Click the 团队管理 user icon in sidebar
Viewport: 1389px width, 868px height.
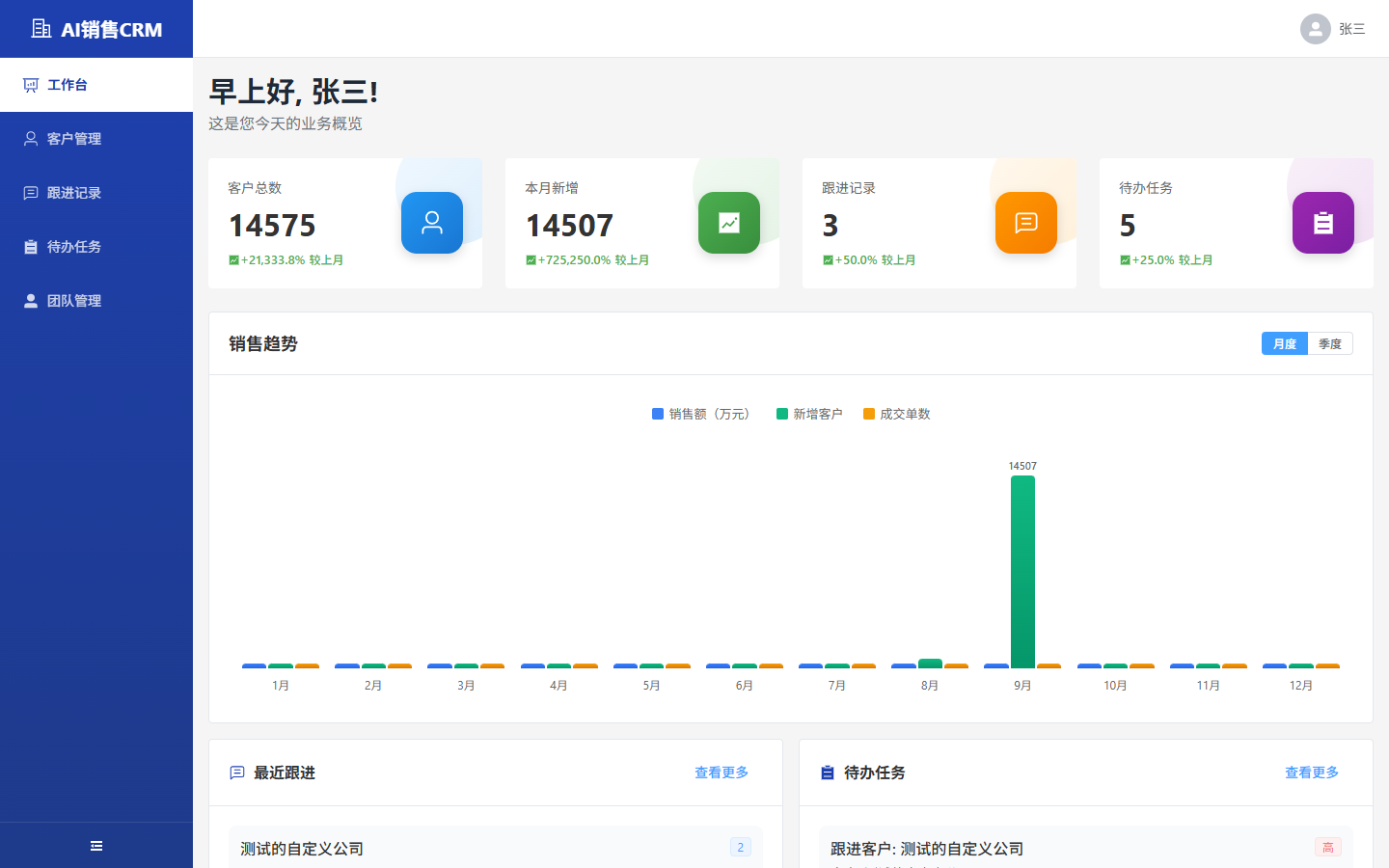point(31,301)
